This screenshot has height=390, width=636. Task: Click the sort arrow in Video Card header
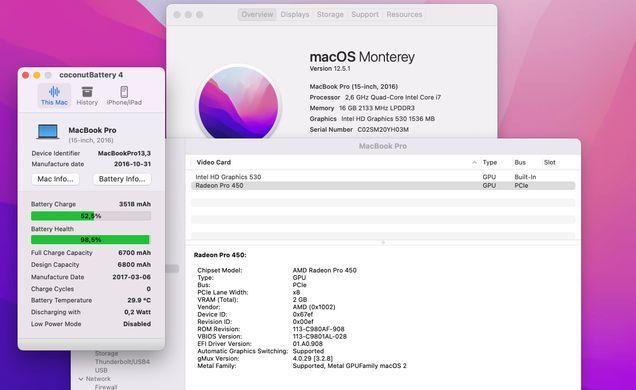474,163
